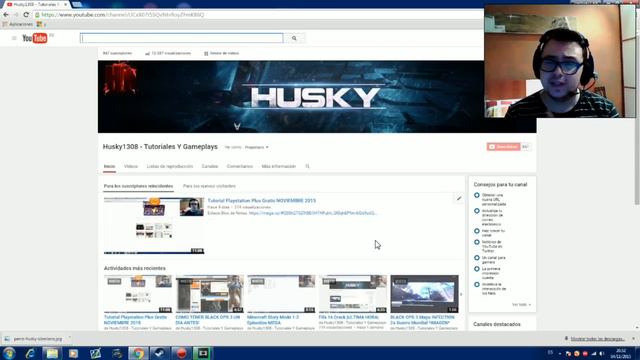Open the green-framed app taskbar icon
The image size is (640, 360).
coord(203,353)
